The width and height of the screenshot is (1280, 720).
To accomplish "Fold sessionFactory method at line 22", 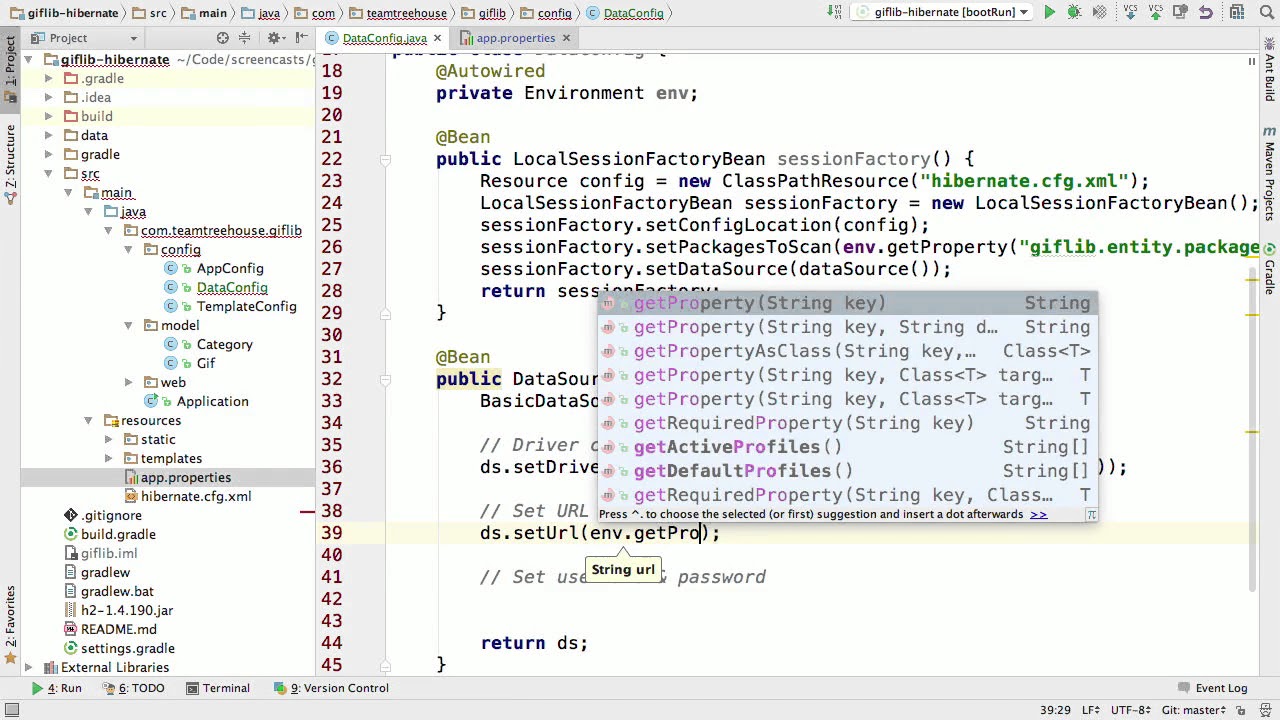I will (385, 159).
